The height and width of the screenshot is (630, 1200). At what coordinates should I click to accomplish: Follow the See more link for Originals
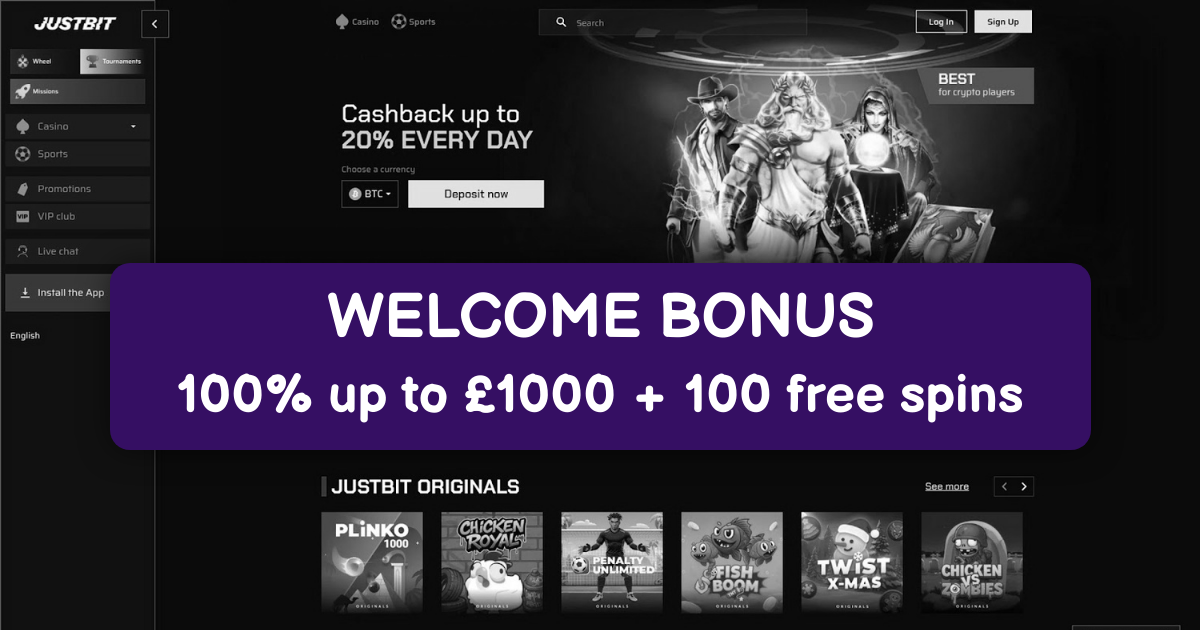point(947,487)
